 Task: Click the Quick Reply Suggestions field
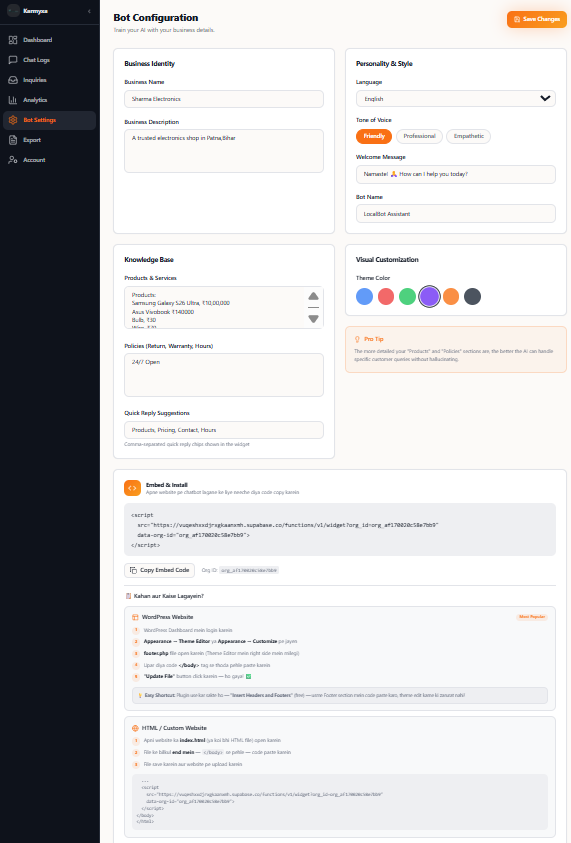click(224, 430)
